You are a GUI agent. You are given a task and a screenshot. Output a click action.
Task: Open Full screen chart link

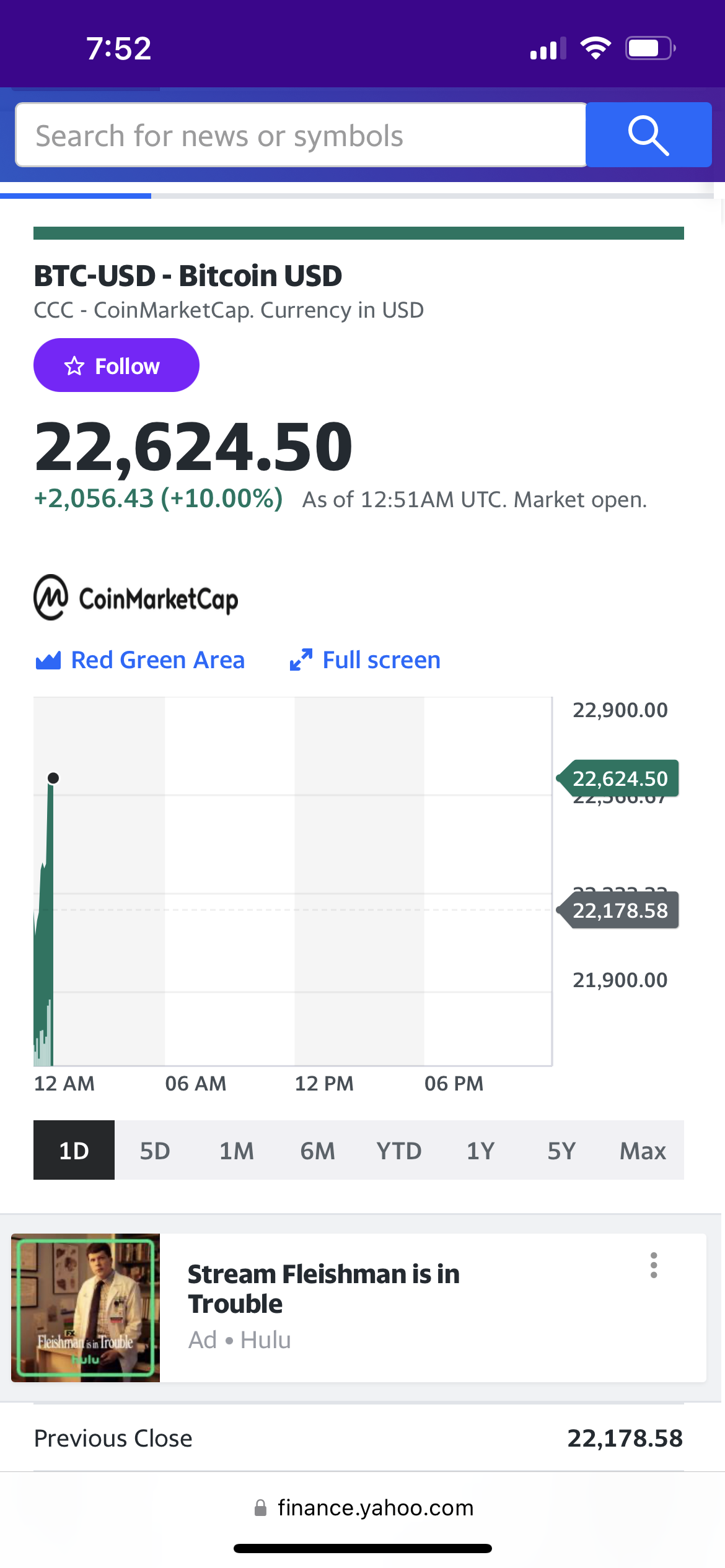point(381,660)
